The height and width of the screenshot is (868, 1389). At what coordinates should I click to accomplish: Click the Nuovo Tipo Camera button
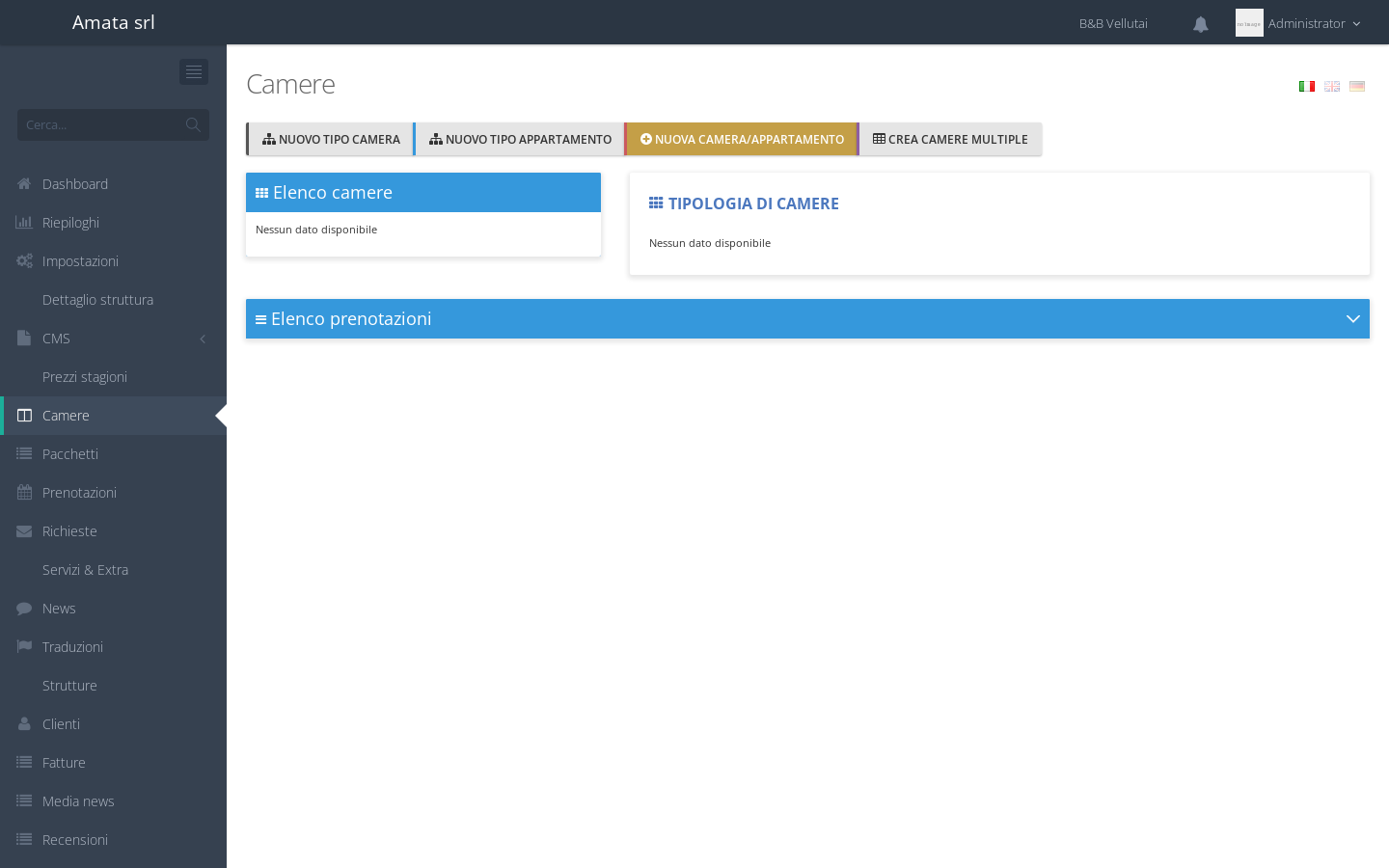[x=330, y=139]
